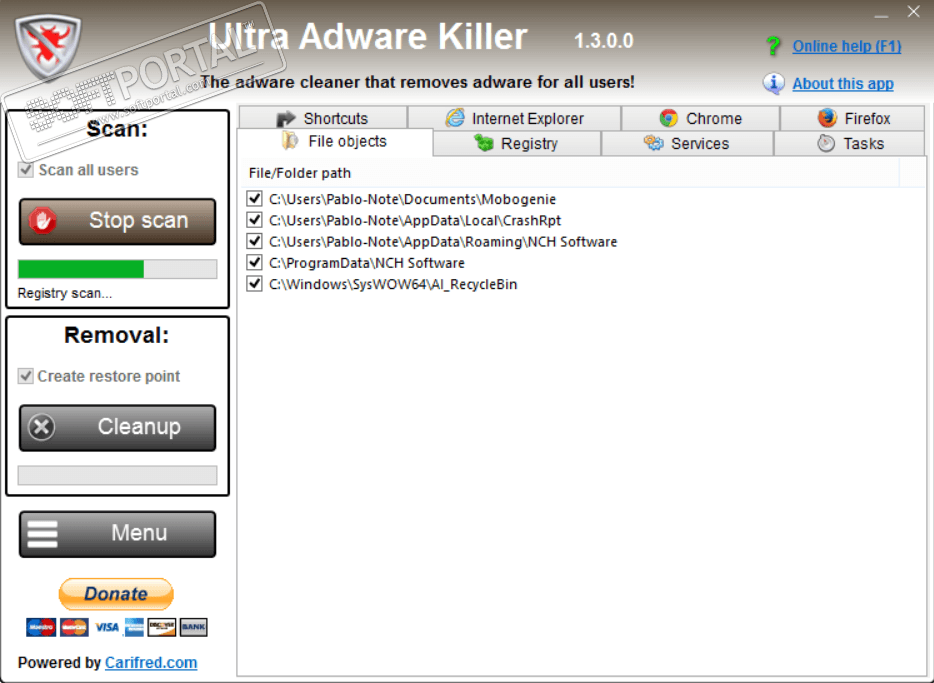This screenshot has height=683, width=934.
Task: Click the Ultra Adware Killer shield logo
Action: 48,46
